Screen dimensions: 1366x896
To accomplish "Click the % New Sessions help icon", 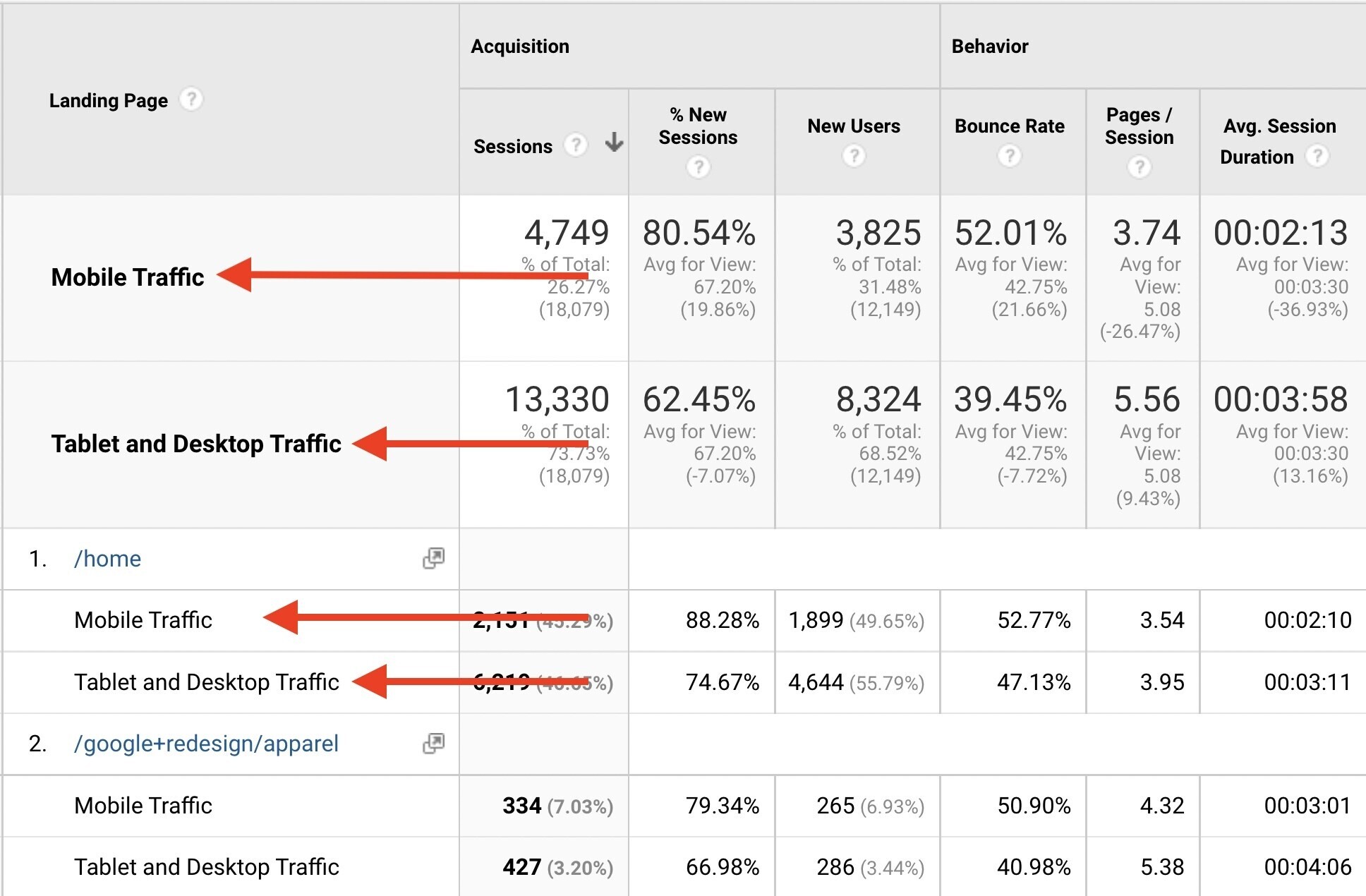I will 699,164.
